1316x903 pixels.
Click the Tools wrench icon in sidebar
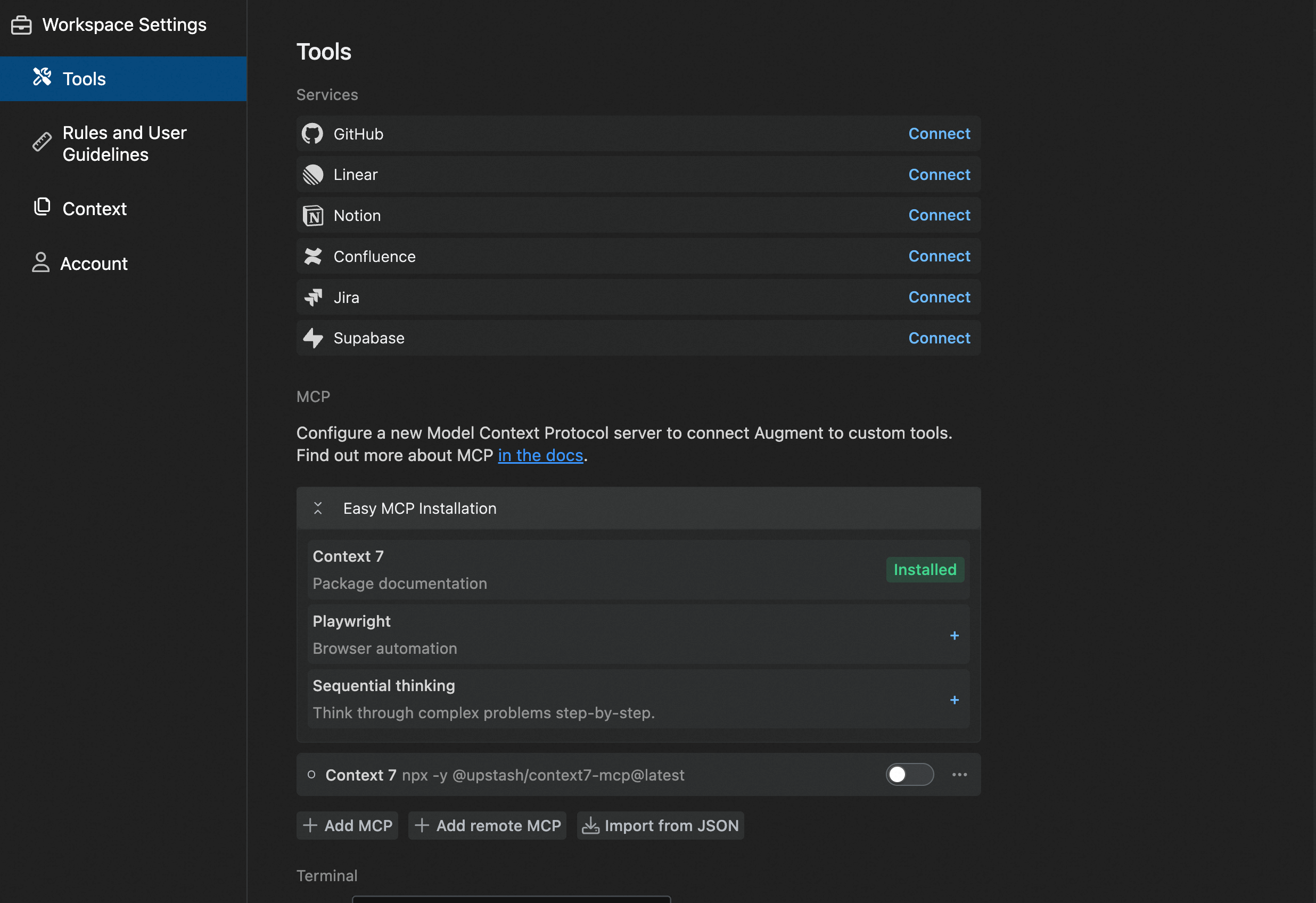click(42, 77)
